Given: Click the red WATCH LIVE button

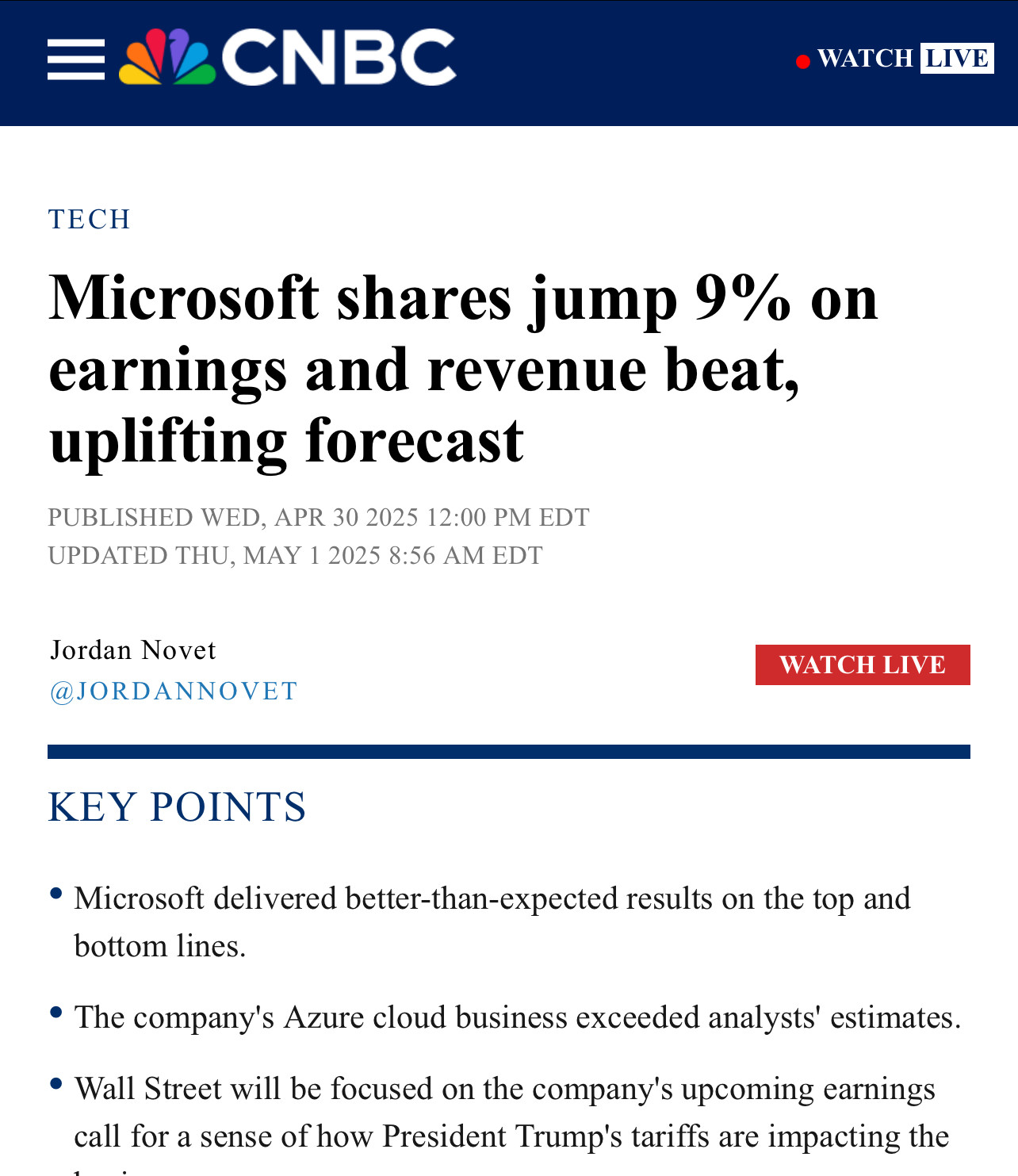Looking at the screenshot, I should pyautogui.click(x=863, y=665).
